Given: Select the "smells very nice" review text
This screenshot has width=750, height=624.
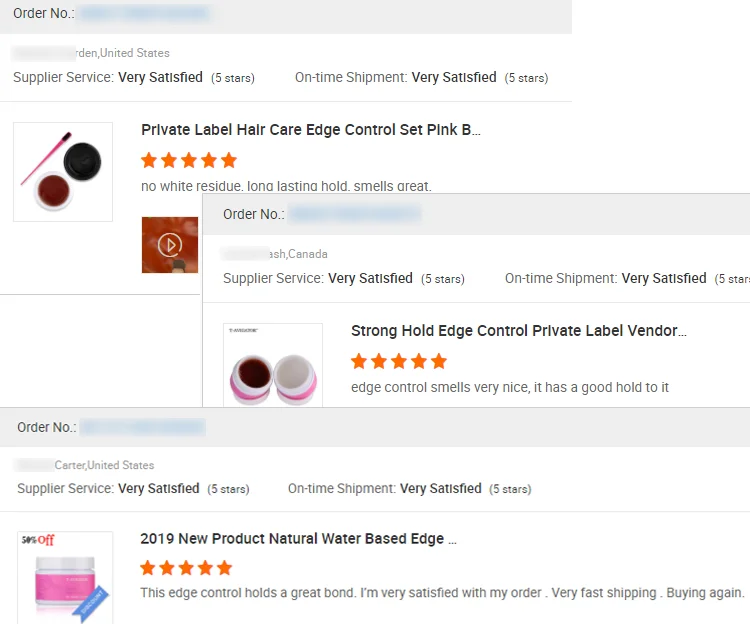Looking at the screenshot, I should [510, 387].
